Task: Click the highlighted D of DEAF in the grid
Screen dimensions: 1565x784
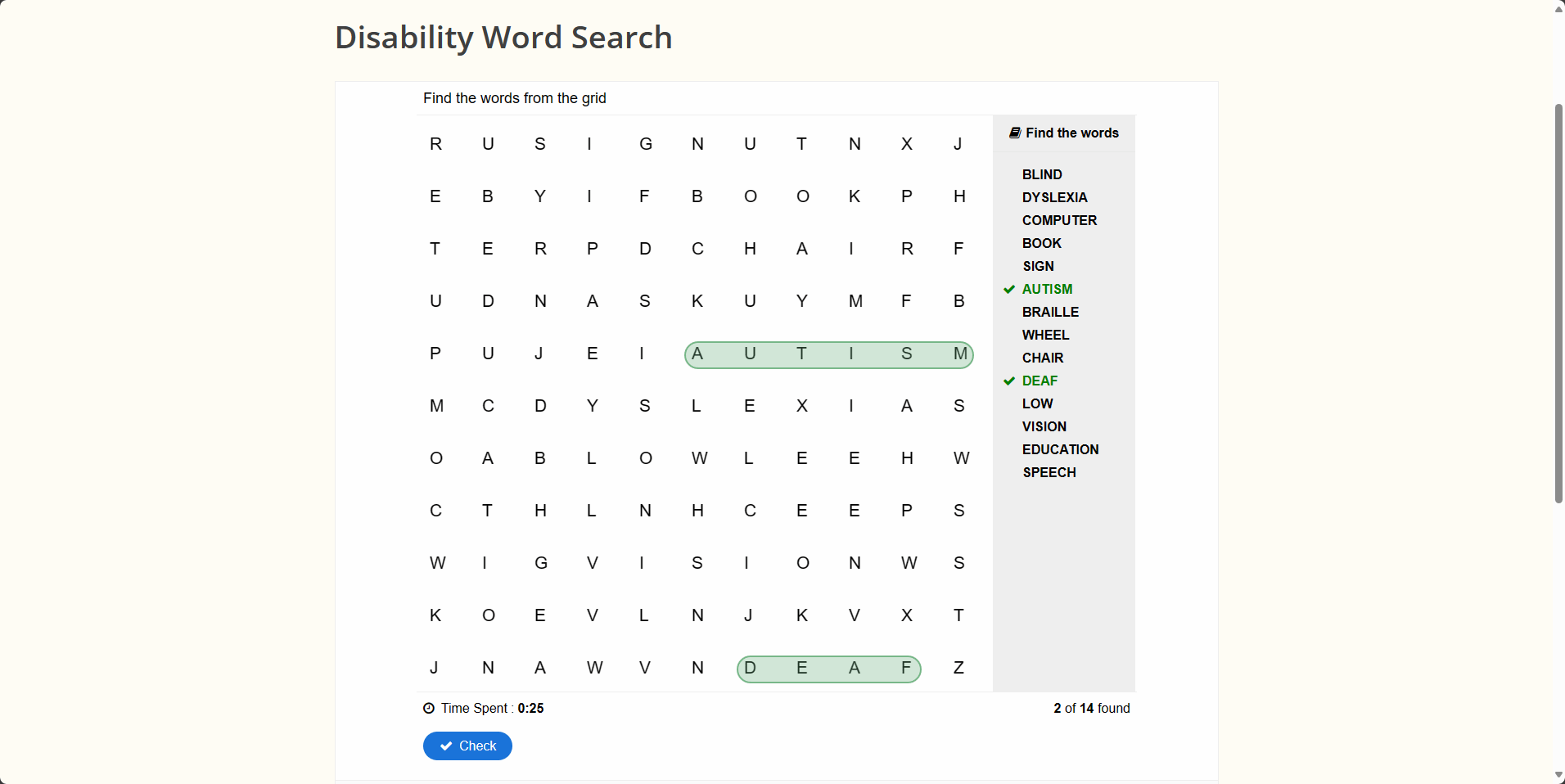Action: point(751,668)
